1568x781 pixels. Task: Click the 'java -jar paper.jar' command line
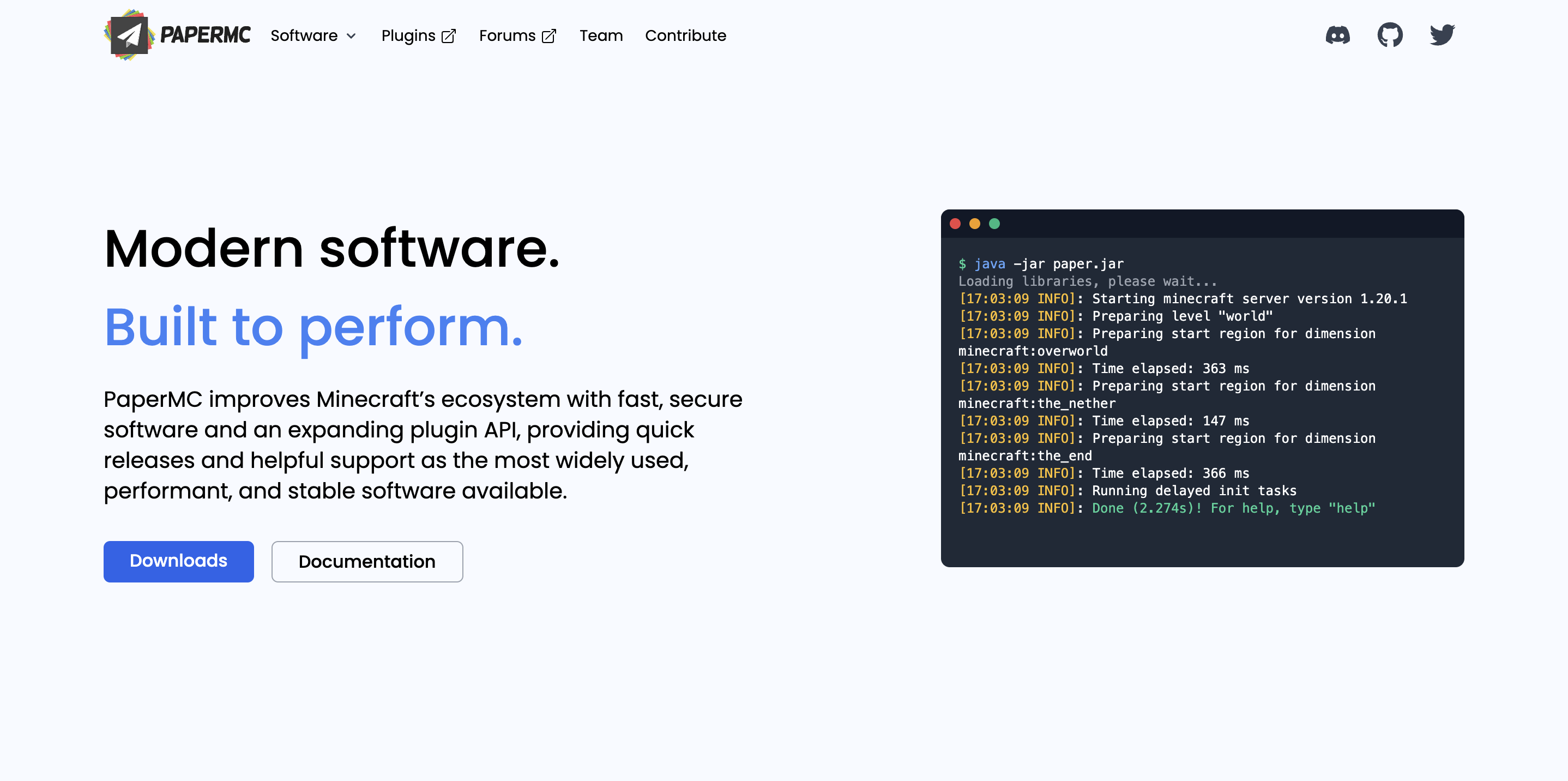point(1041,263)
